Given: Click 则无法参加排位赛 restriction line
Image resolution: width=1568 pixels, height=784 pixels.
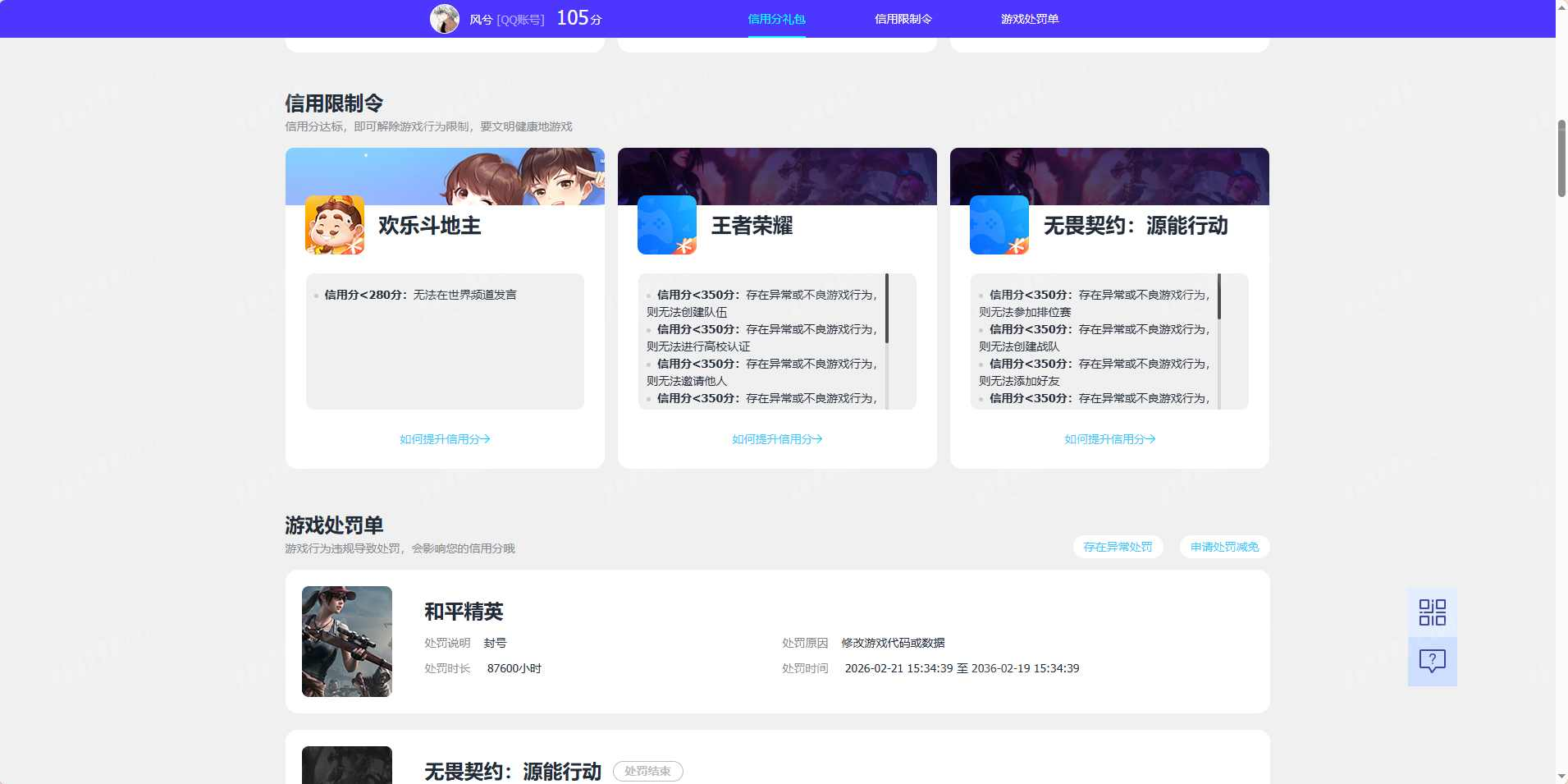Looking at the screenshot, I should (x=1025, y=312).
